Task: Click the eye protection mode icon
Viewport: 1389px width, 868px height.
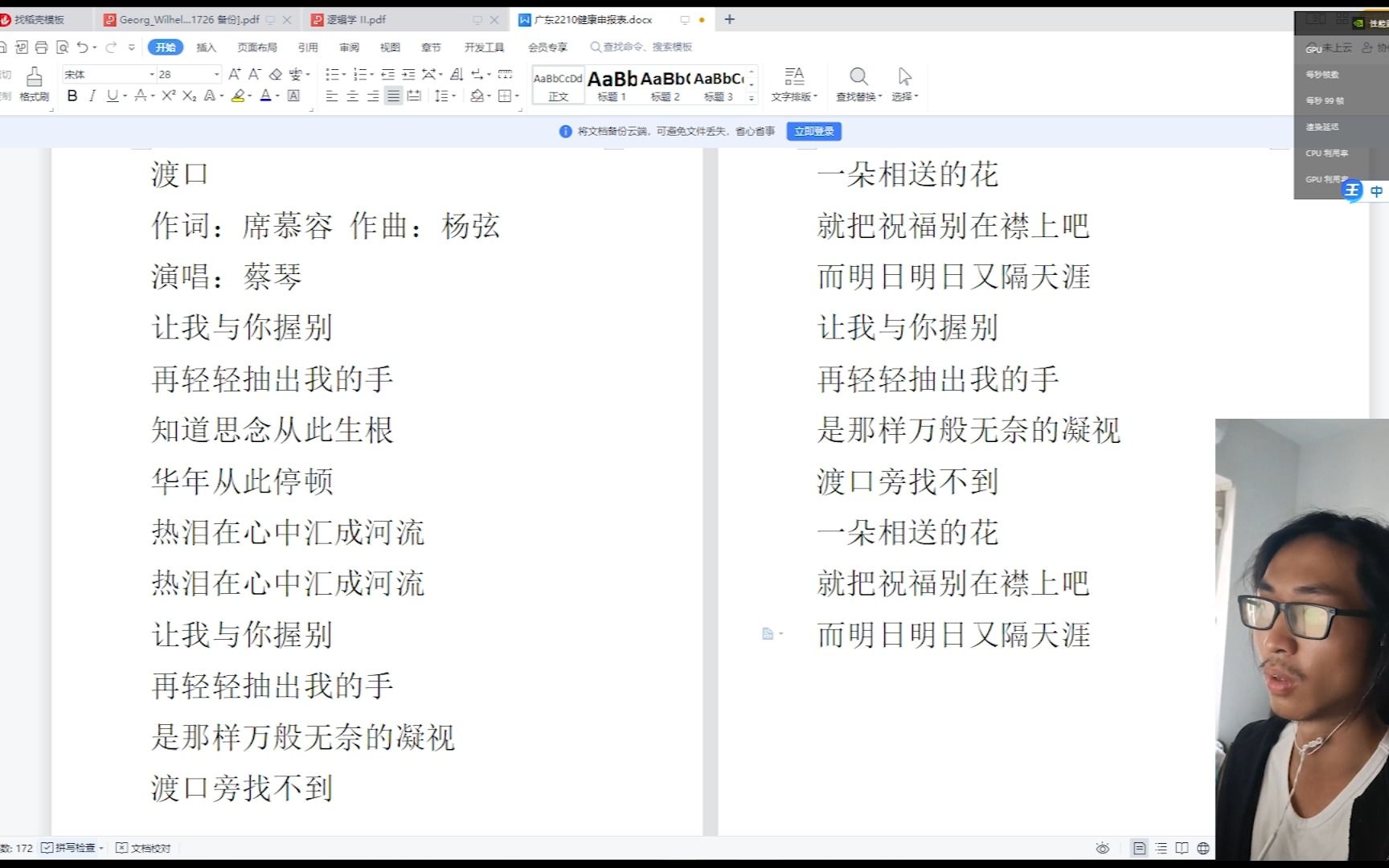Action: (1103, 848)
